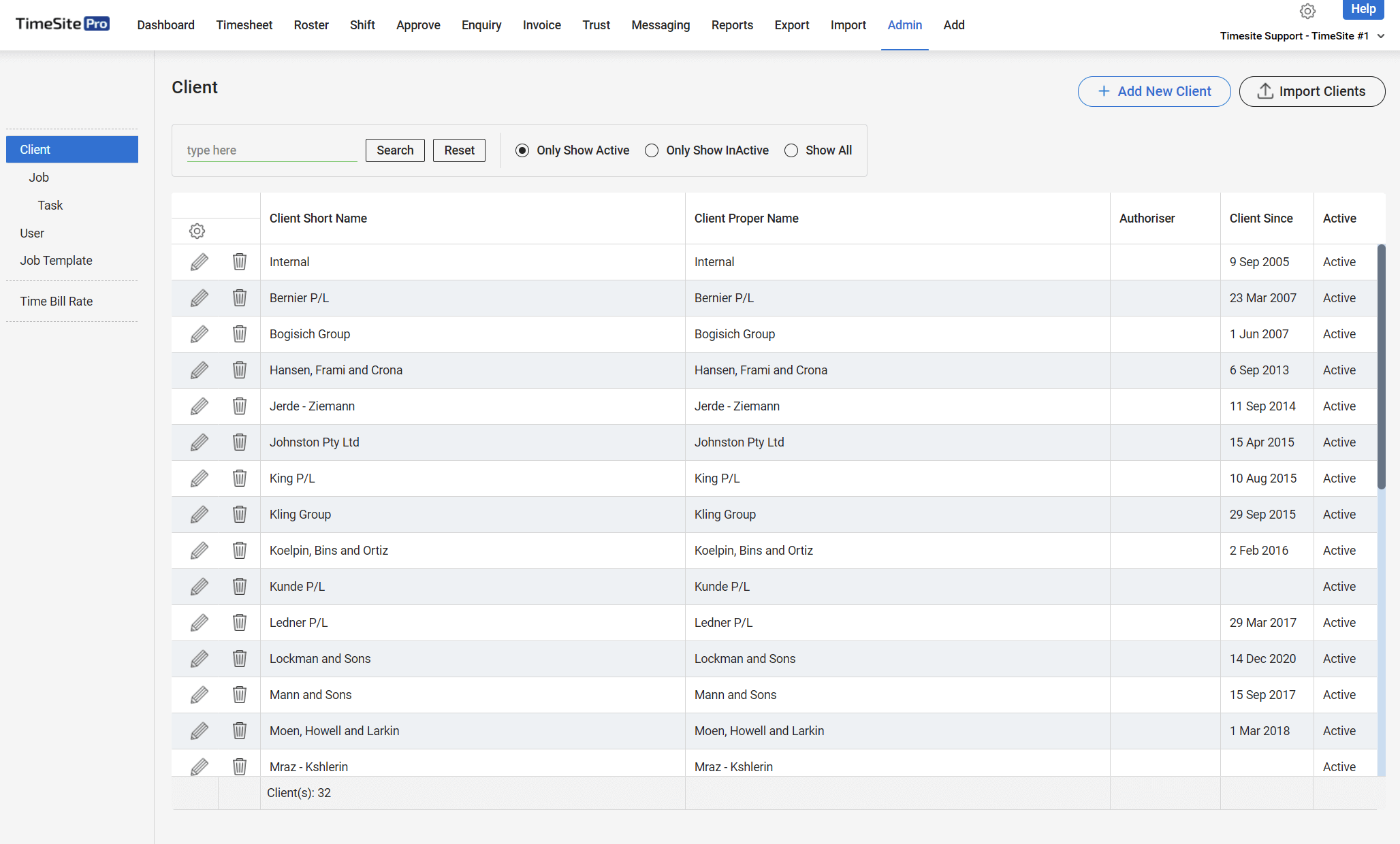
Task: Edit the Bernier P/L client row
Action: [x=199, y=298]
